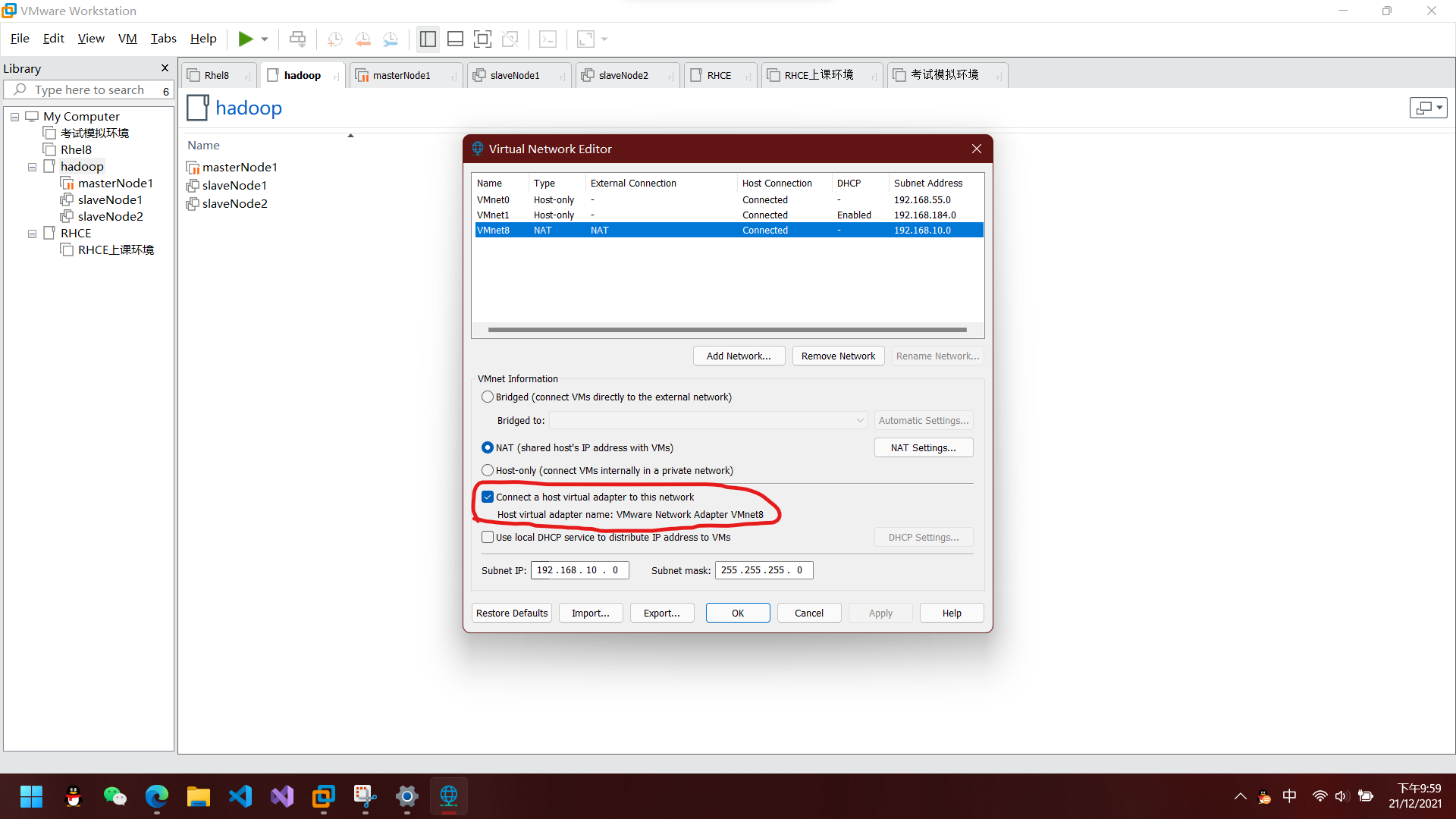The image size is (1456, 819).
Task: Toggle thumbnail bar view icon
Action: [455, 39]
